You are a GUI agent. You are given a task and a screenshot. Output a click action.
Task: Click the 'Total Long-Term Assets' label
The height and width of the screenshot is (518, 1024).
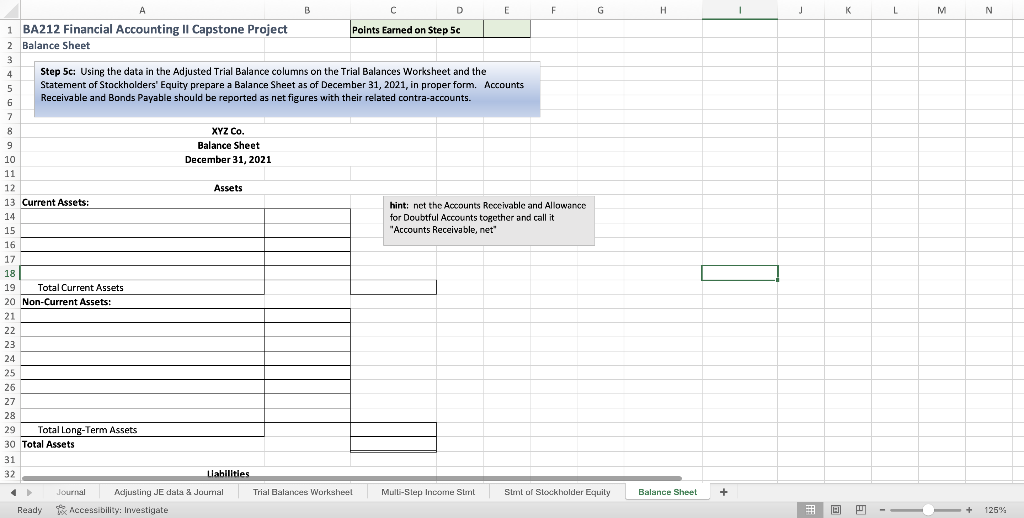[88, 430]
